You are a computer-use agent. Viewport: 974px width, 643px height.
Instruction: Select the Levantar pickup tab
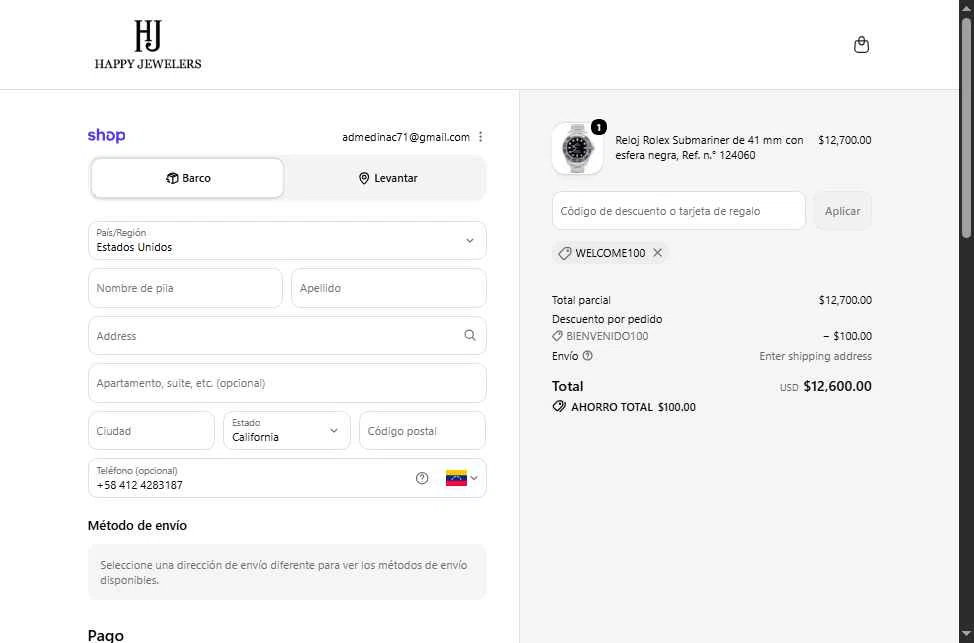388,178
